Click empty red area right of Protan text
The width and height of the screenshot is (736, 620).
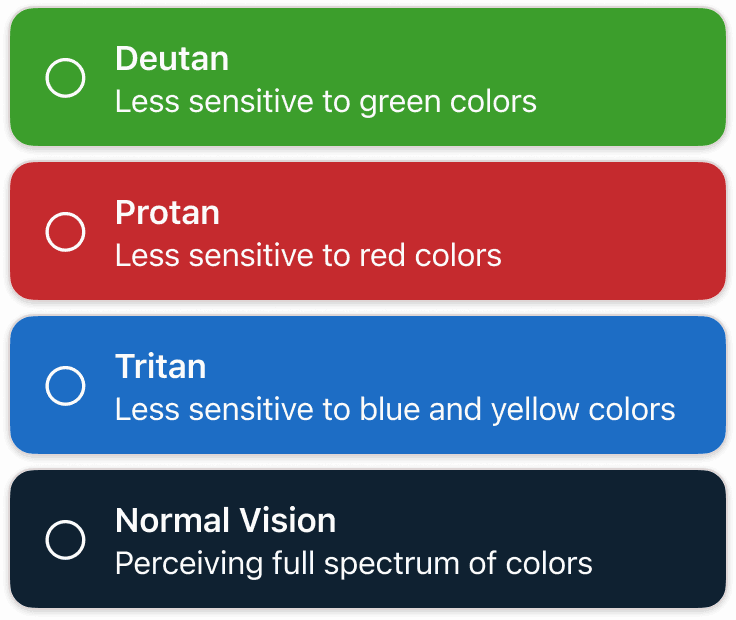pos(615,231)
